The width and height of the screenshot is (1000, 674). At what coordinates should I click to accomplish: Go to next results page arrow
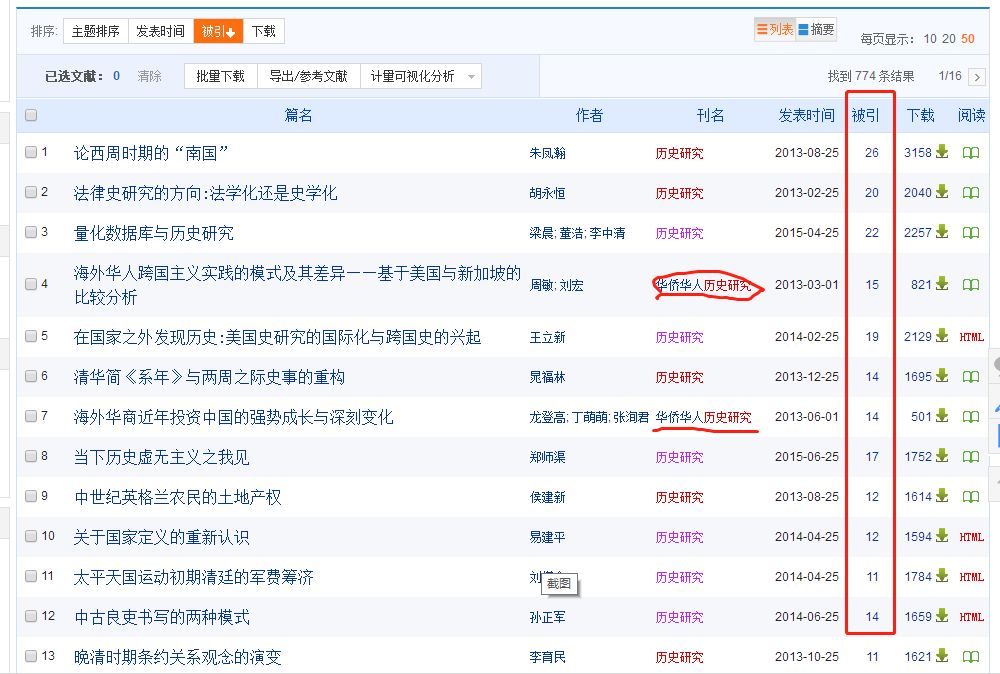click(x=979, y=76)
